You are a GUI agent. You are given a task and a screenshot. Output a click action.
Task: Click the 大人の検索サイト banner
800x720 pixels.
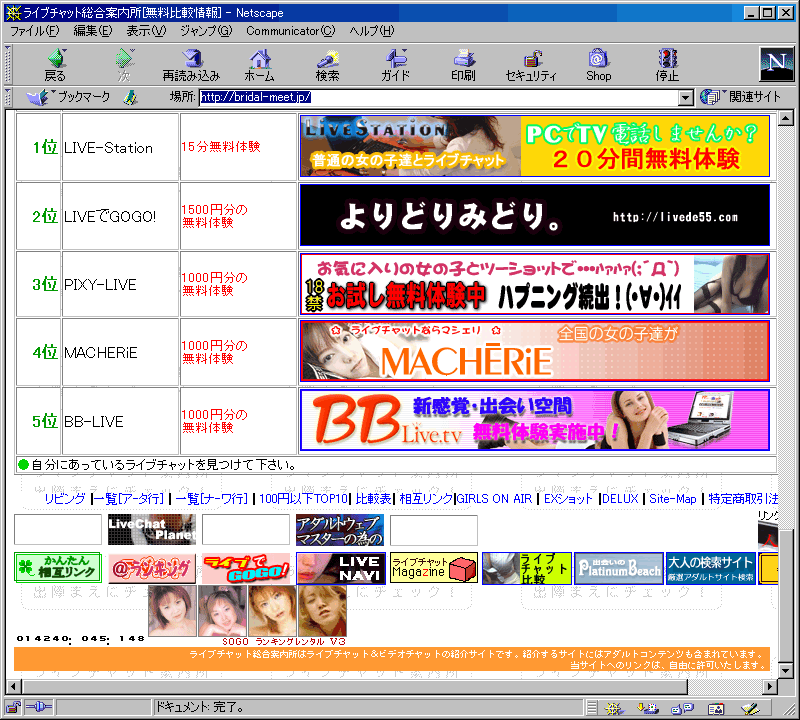coord(711,568)
